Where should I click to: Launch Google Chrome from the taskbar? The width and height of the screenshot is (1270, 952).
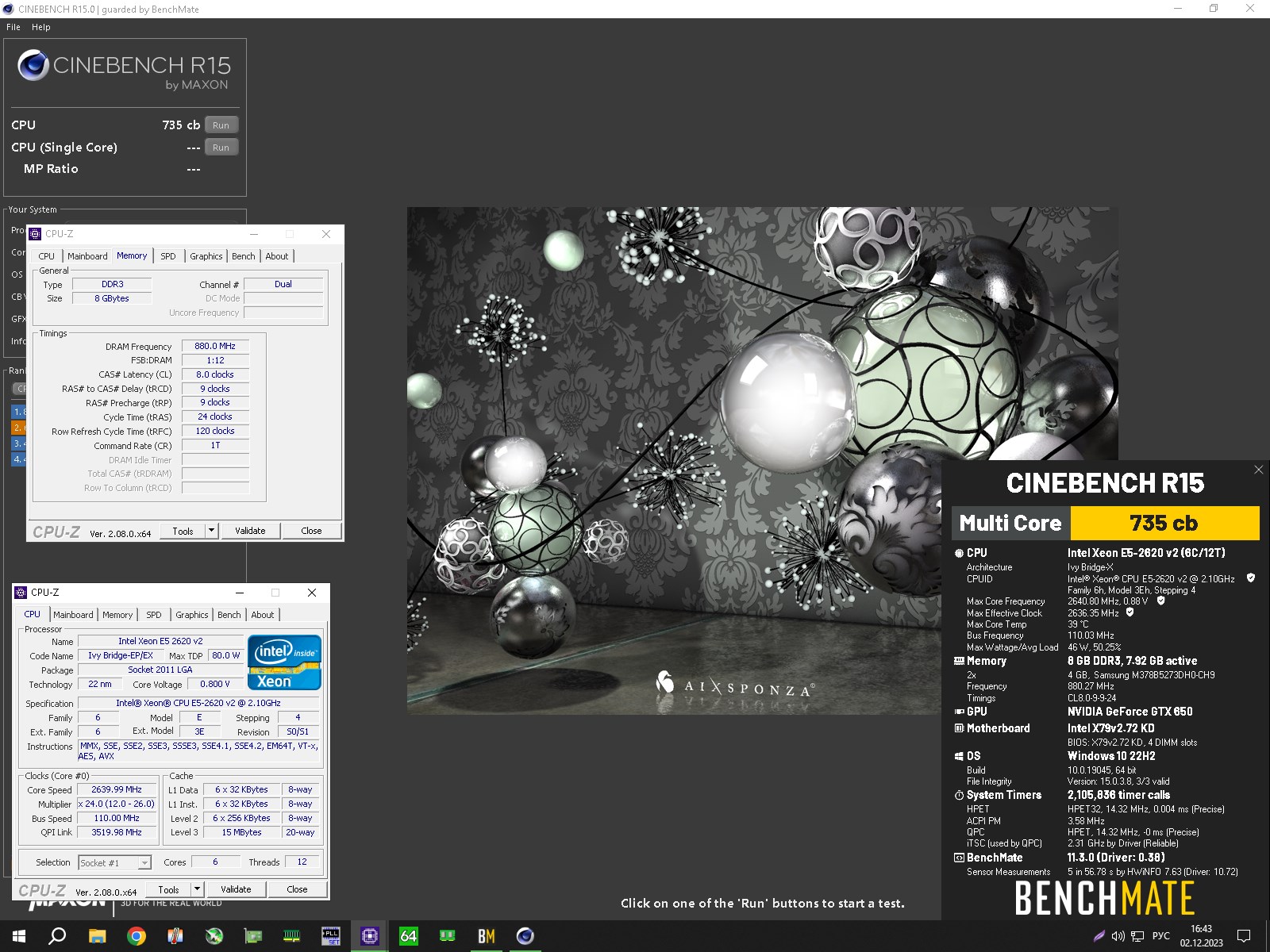136,936
